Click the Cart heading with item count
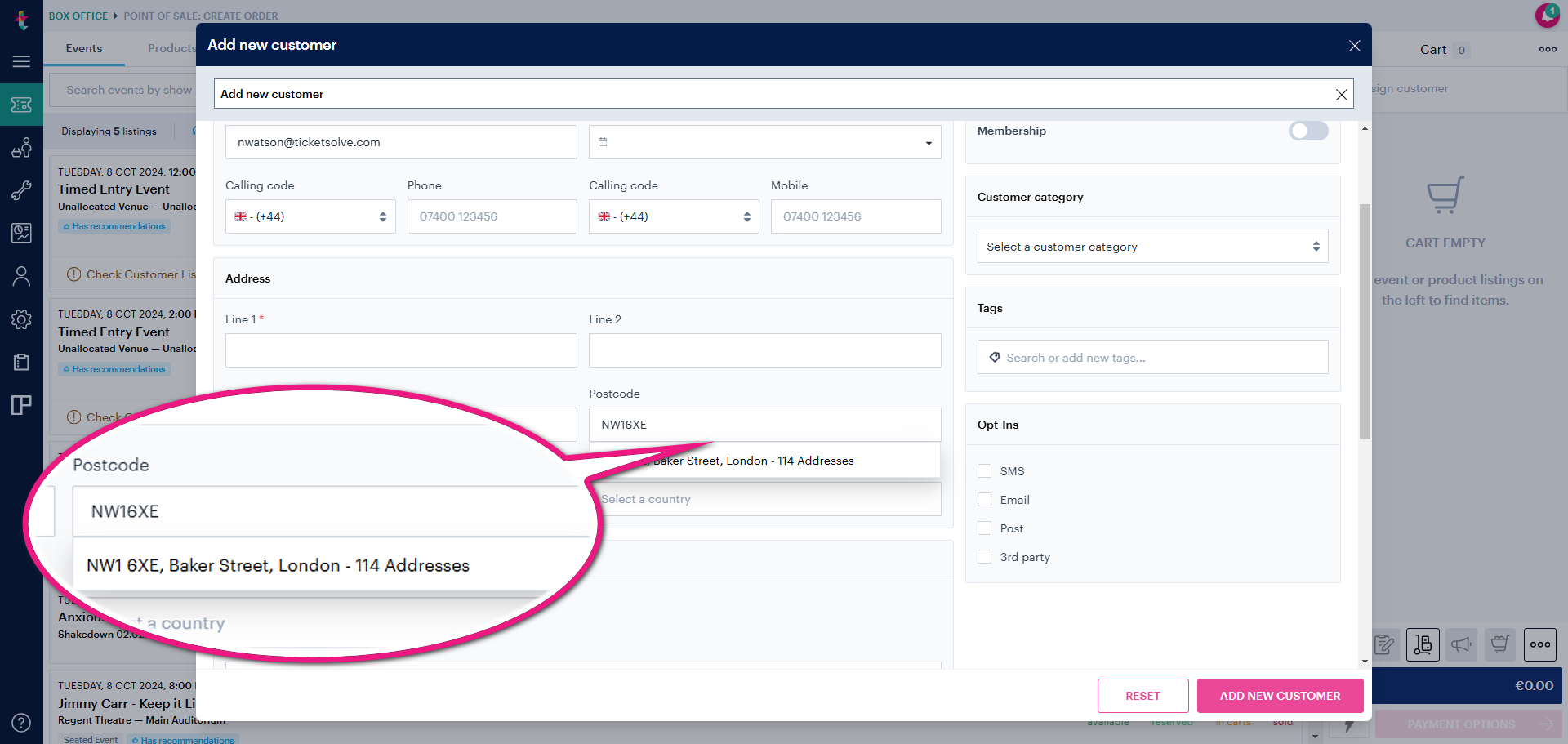This screenshot has height=744, width=1568. [1444, 50]
